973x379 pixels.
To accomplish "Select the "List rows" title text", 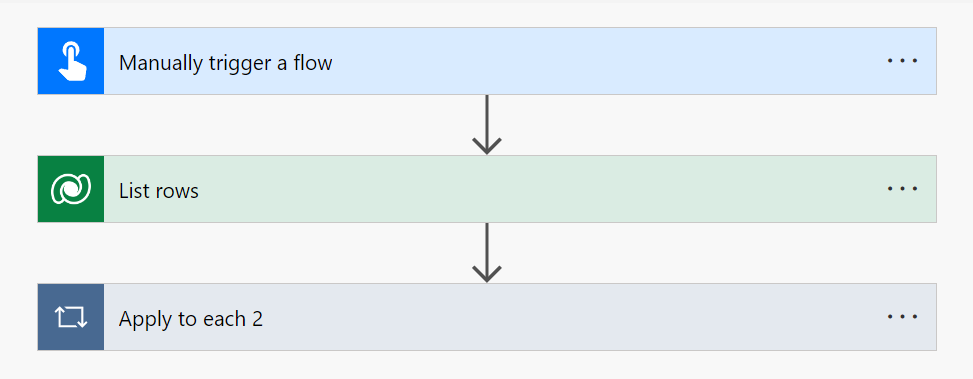I will tap(159, 190).
